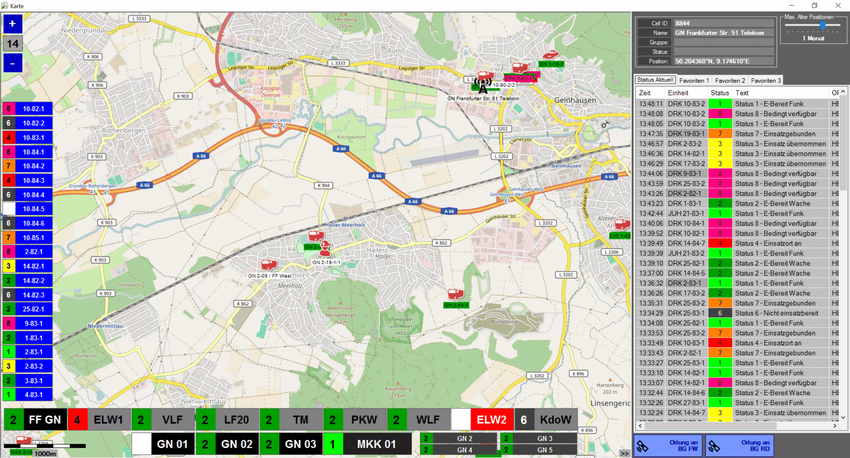850x458 pixels.
Task: Zoom in the map with plus button
Action: pos(12,24)
